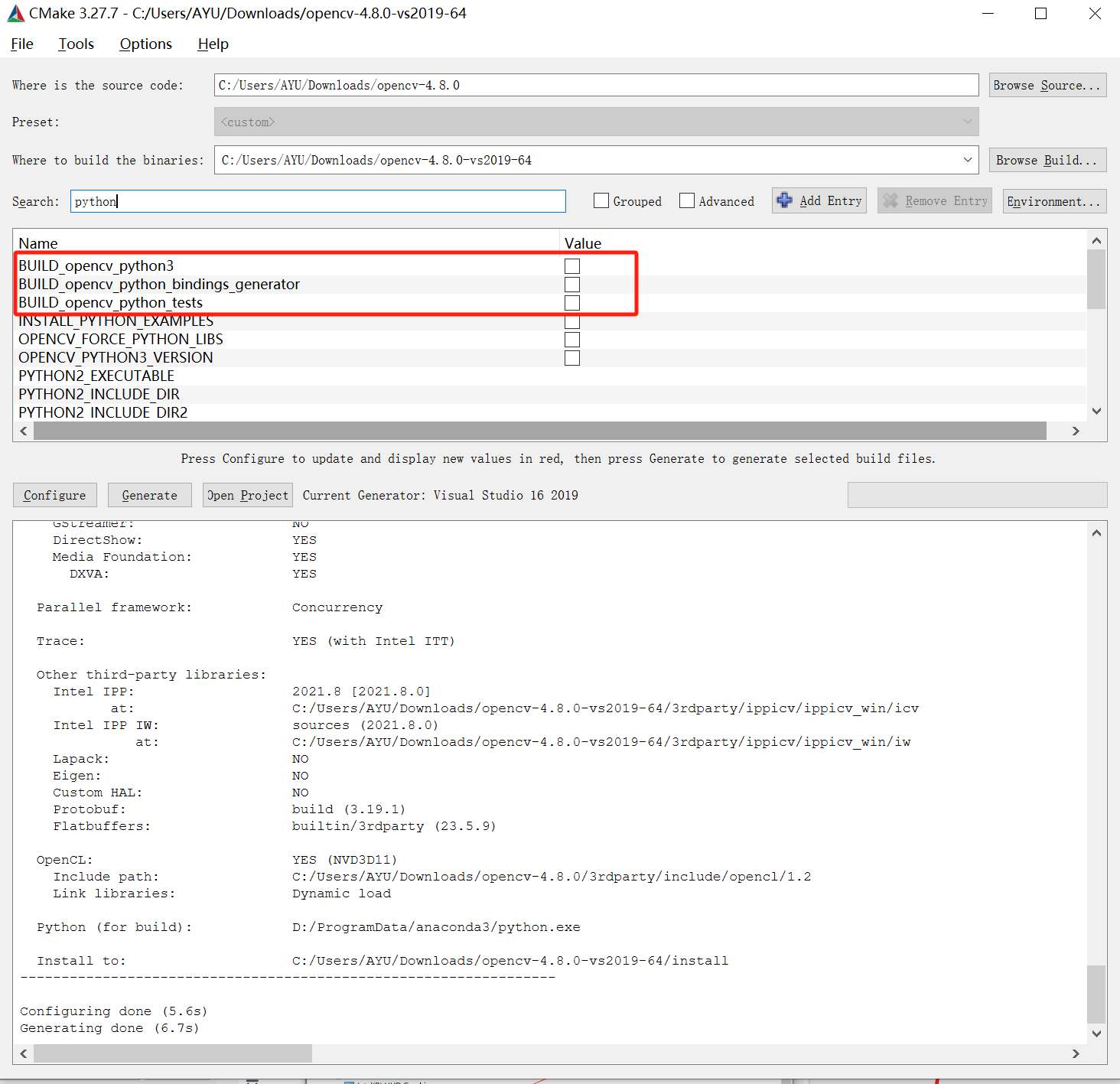Image resolution: width=1120 pixels, height=1084 pixels.
Task: Click the cache list up scroll arrow
Action: [x=1096, y=240]
